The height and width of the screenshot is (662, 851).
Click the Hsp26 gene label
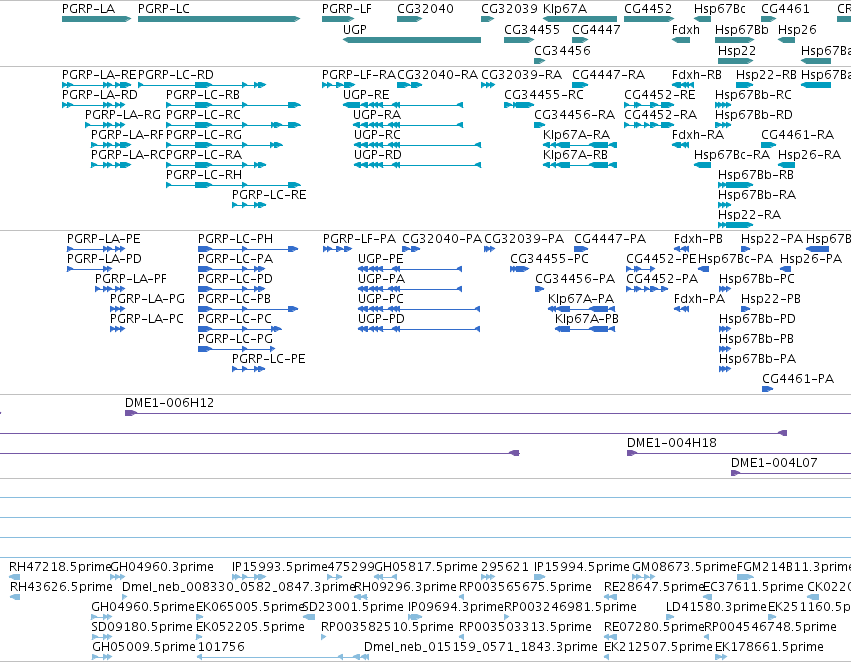tap(797, 29)
